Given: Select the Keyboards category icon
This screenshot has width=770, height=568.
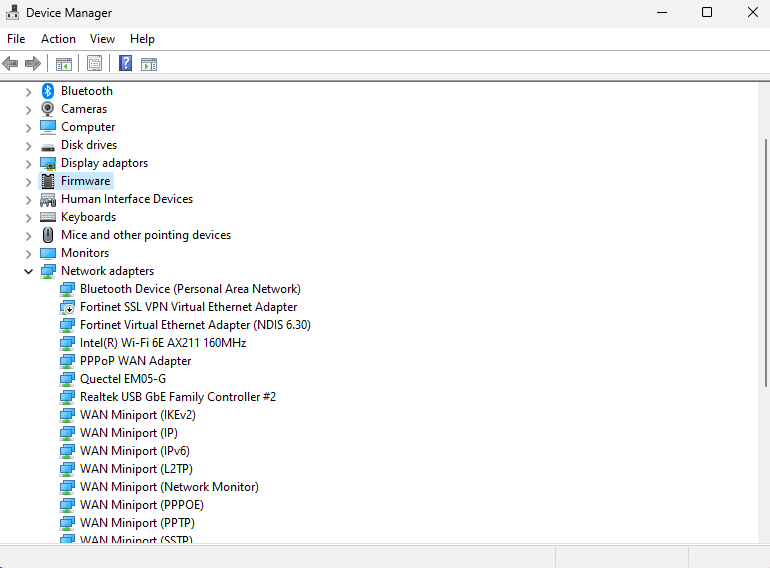Looking at the screenshot, I should click(x=48, y=216).
